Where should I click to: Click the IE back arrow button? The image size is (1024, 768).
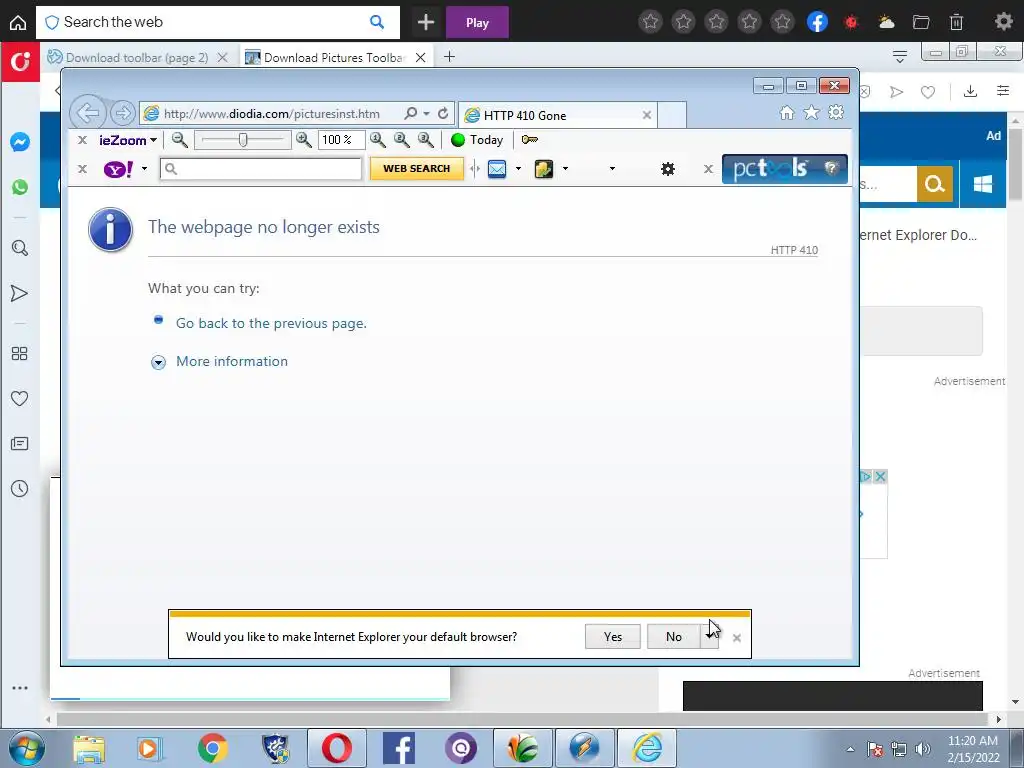pyautogui.click(x=88, y=113)
